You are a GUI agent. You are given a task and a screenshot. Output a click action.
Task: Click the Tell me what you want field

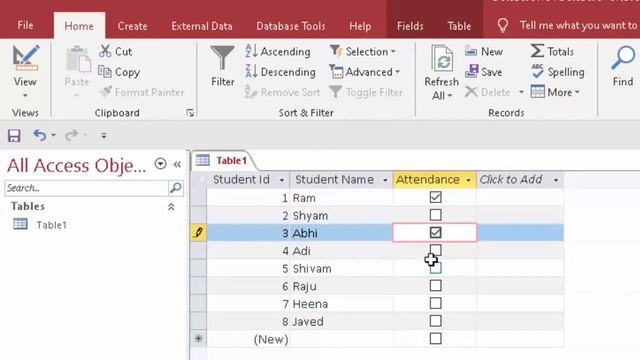578,25
